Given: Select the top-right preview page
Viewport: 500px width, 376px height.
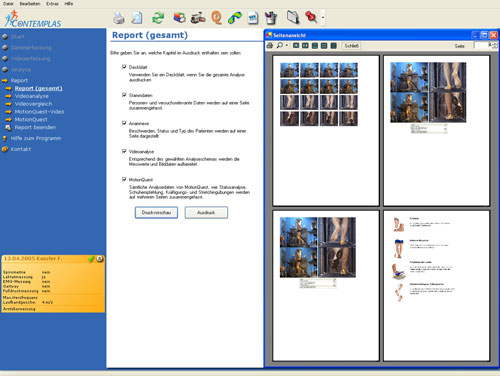Looking at the screenshot, I should (436, 131).
